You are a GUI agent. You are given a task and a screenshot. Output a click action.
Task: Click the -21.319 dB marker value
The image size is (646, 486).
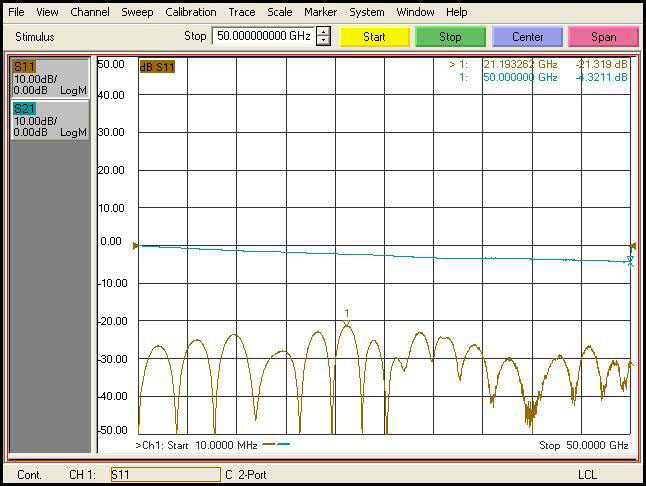[x=602, y=64]
